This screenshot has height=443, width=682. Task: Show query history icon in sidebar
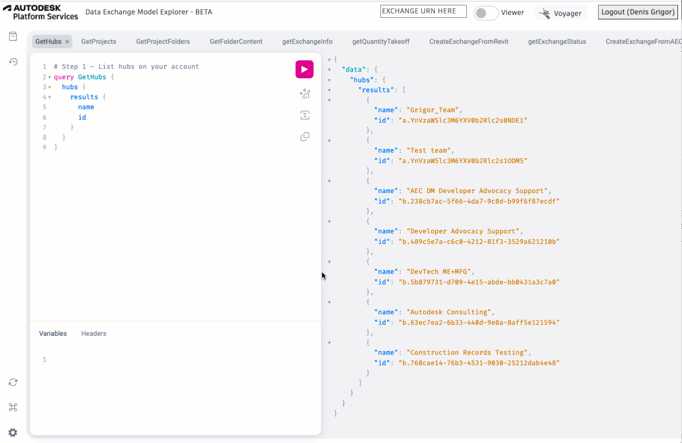click(13, 62)
